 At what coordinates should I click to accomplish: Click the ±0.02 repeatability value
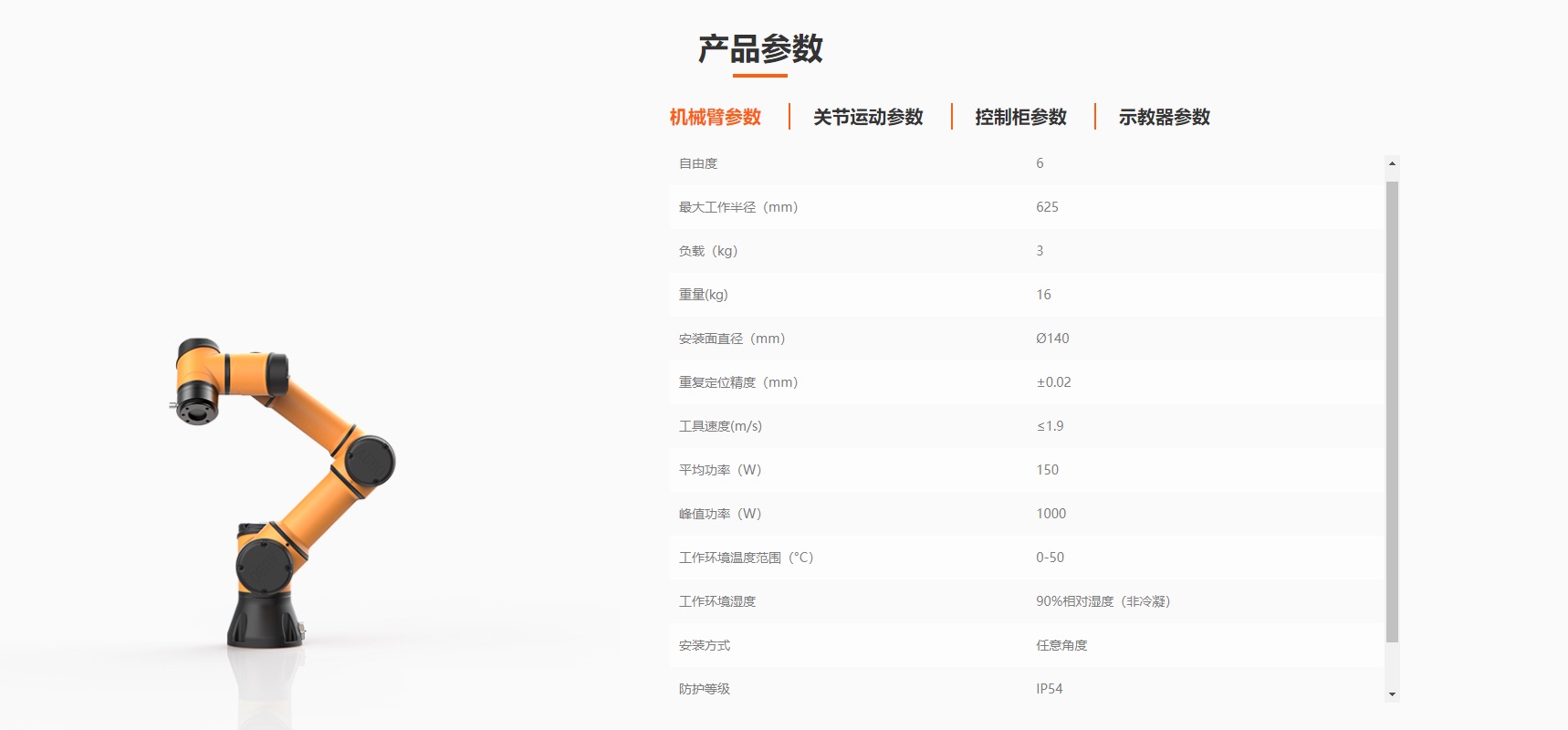1053,382
